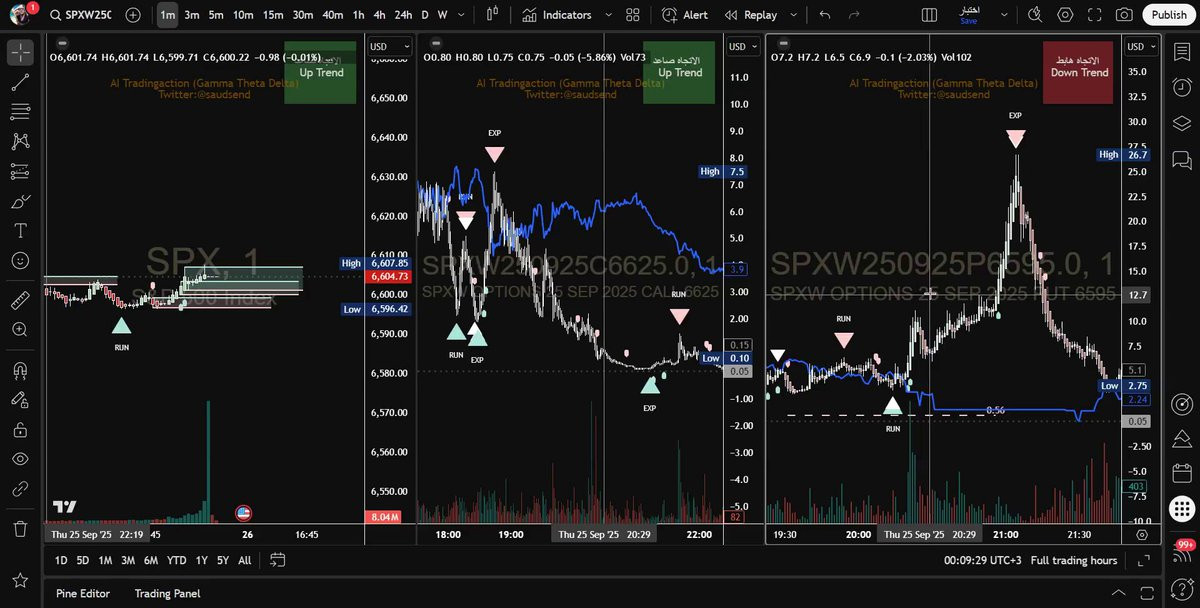Image resolution: width=1200 pixels, height=608 pixels.
Task: Switch to the D daily timeframe
Action: [x=424, y=15]
